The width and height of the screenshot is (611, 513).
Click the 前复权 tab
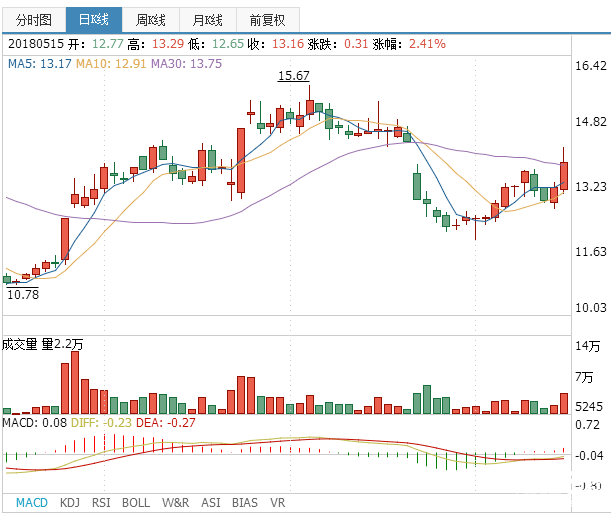click(268, 20)
